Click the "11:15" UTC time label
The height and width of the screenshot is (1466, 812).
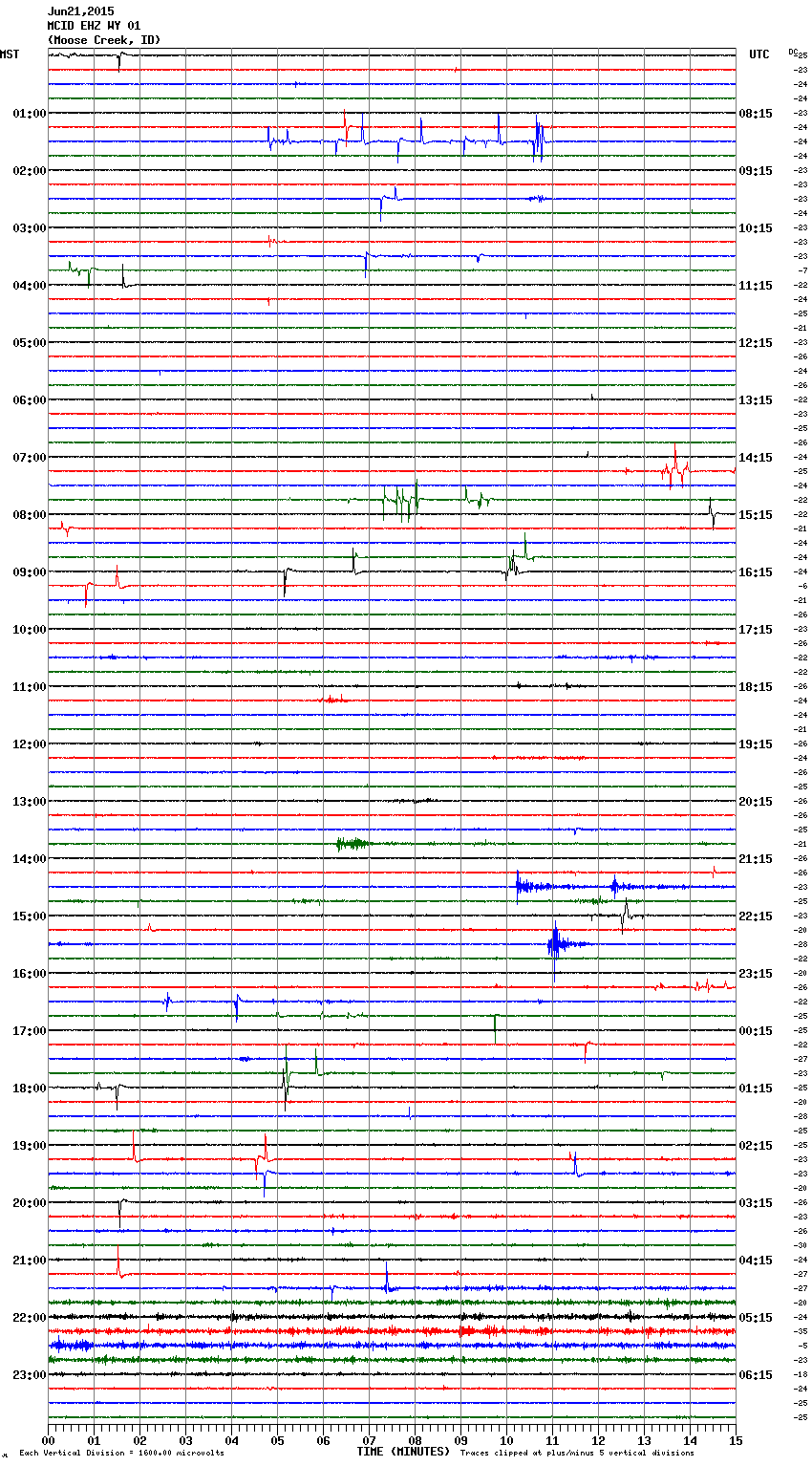coord(756,286)
